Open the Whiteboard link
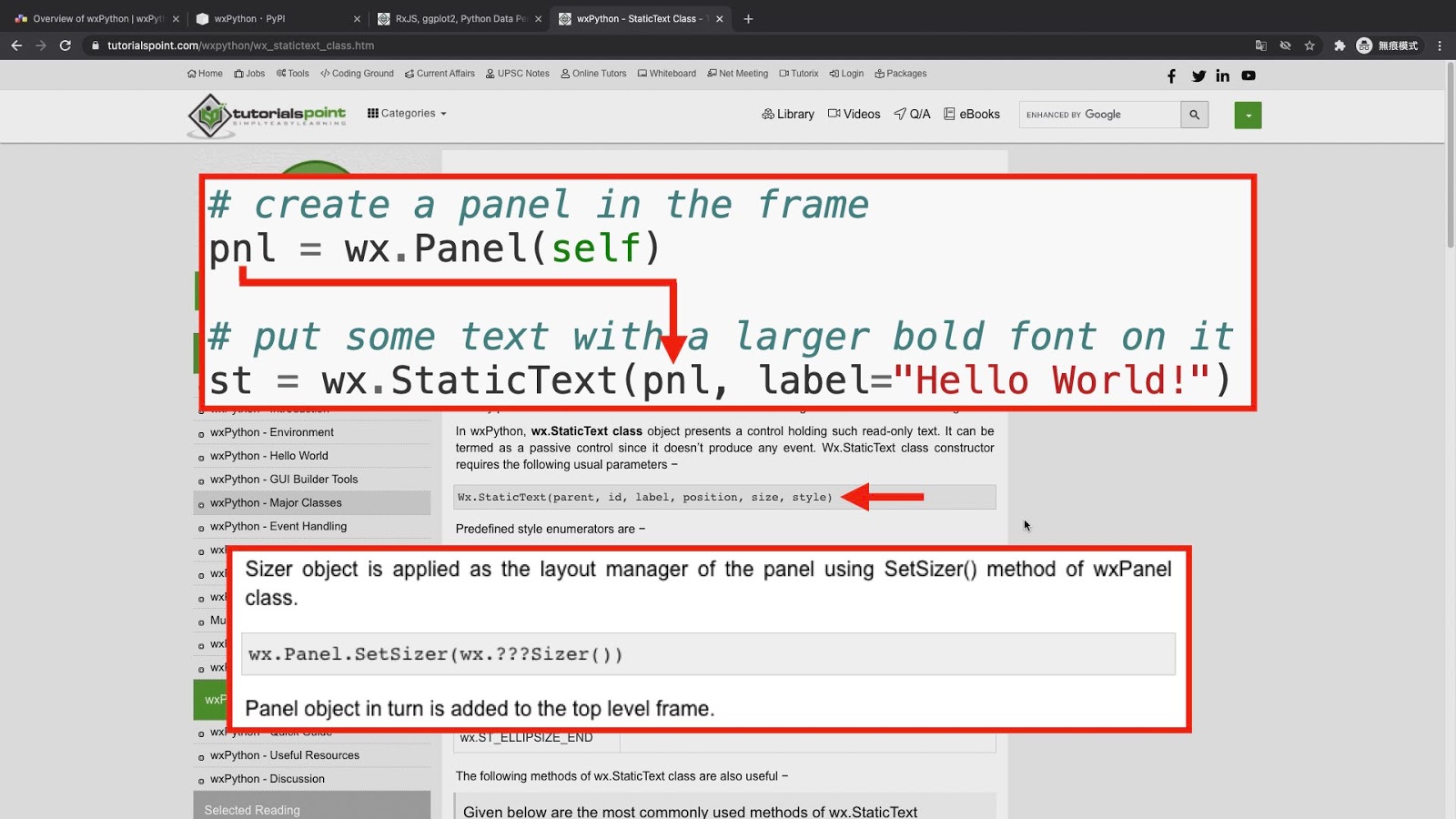1456x819 pixels. (x=667, y=74)
